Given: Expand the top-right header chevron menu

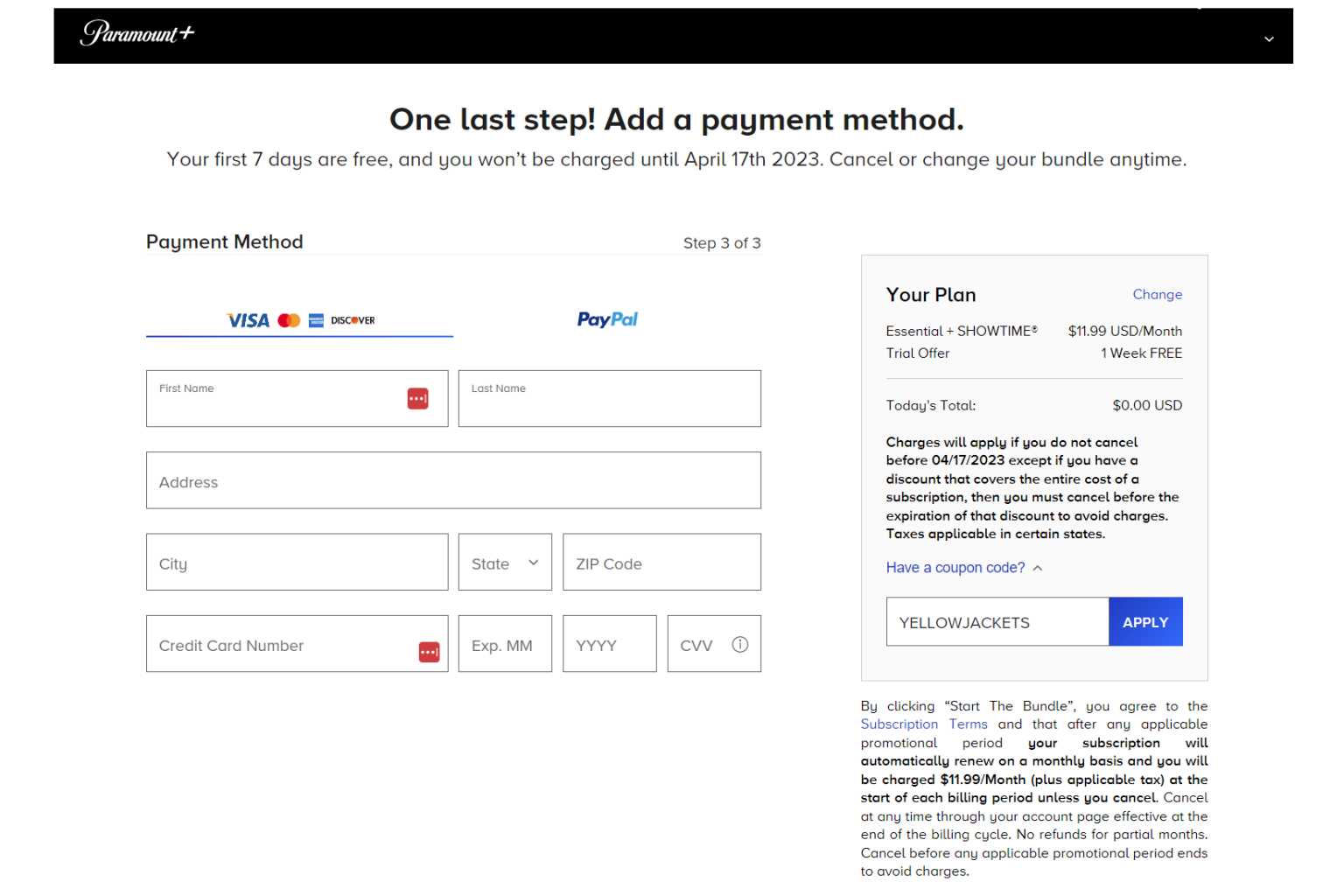Looking at the screenshot, I should click(x=1268, y=39).
